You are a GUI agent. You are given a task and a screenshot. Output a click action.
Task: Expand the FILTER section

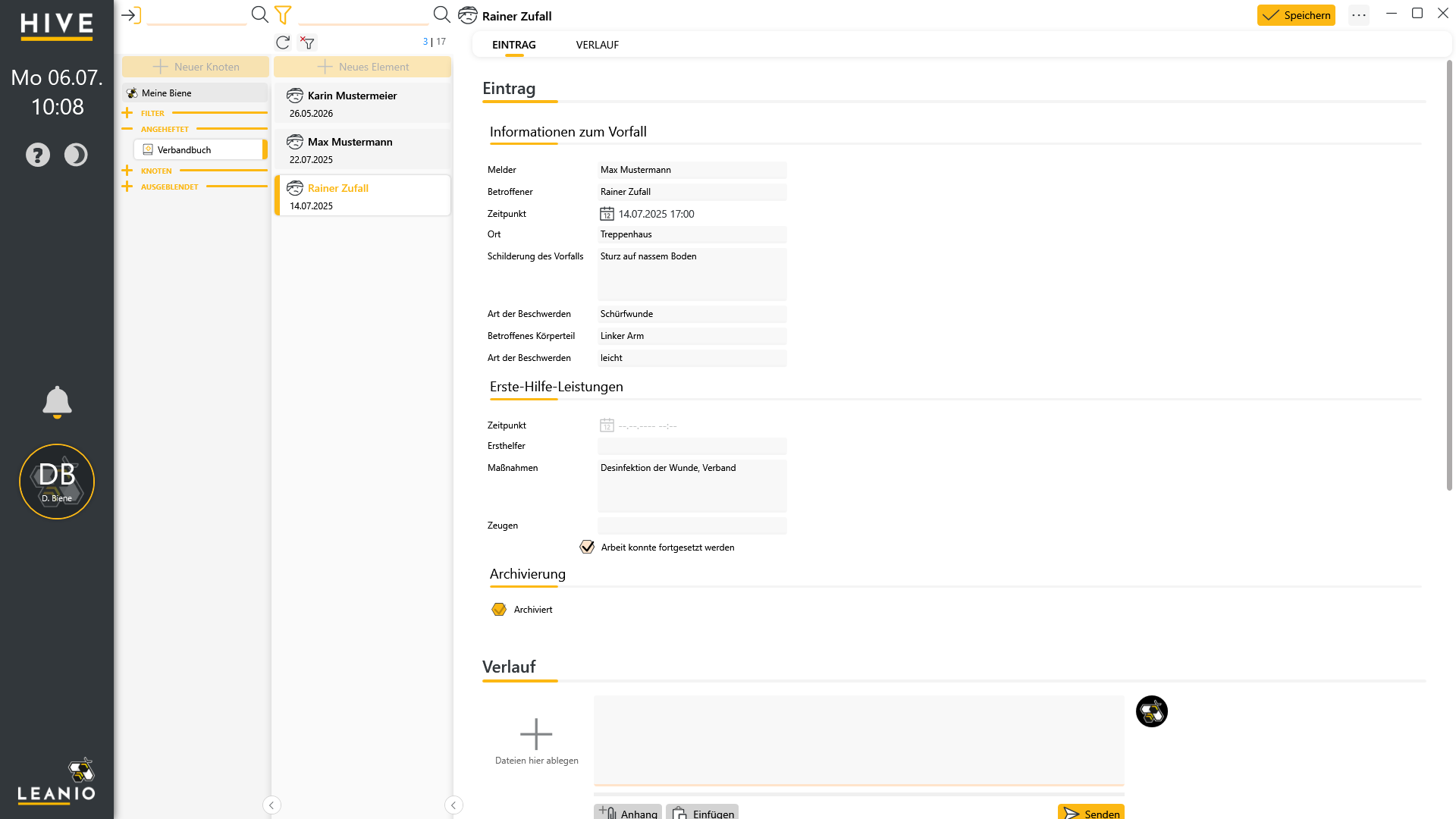pyautogui.click(x=127, y=113)
